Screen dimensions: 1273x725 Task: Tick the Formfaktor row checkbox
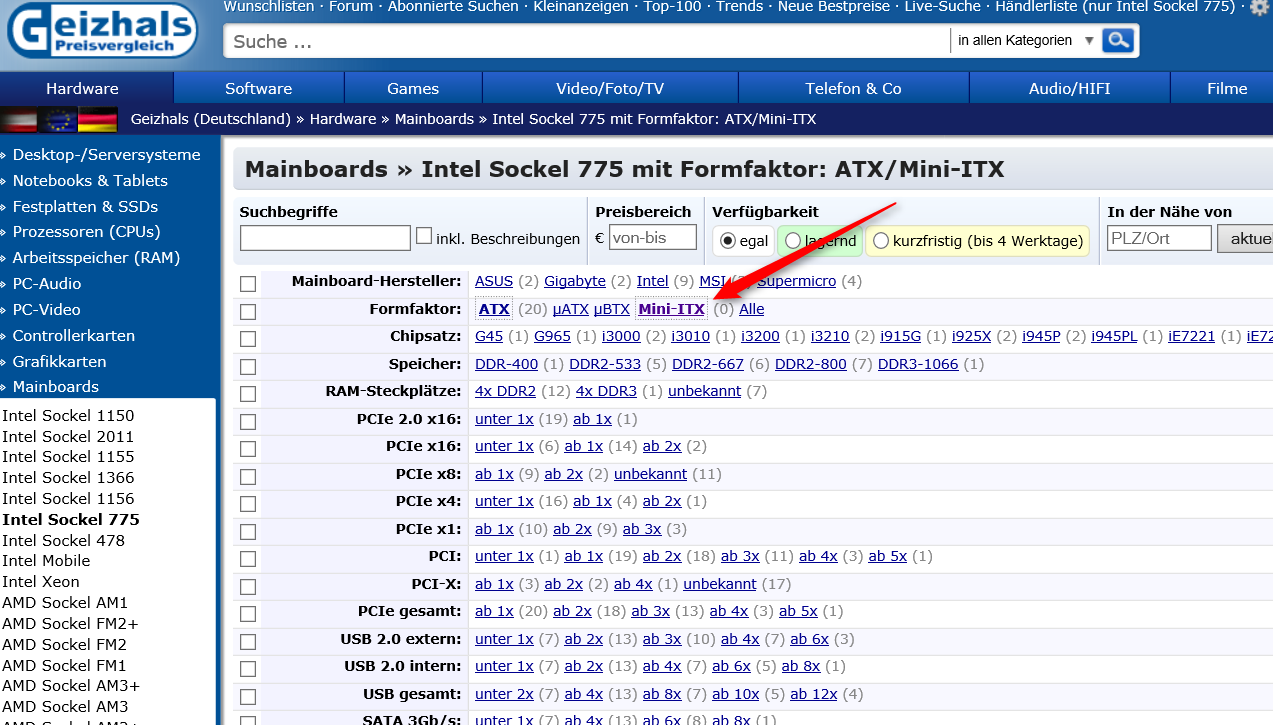[248, 311]
